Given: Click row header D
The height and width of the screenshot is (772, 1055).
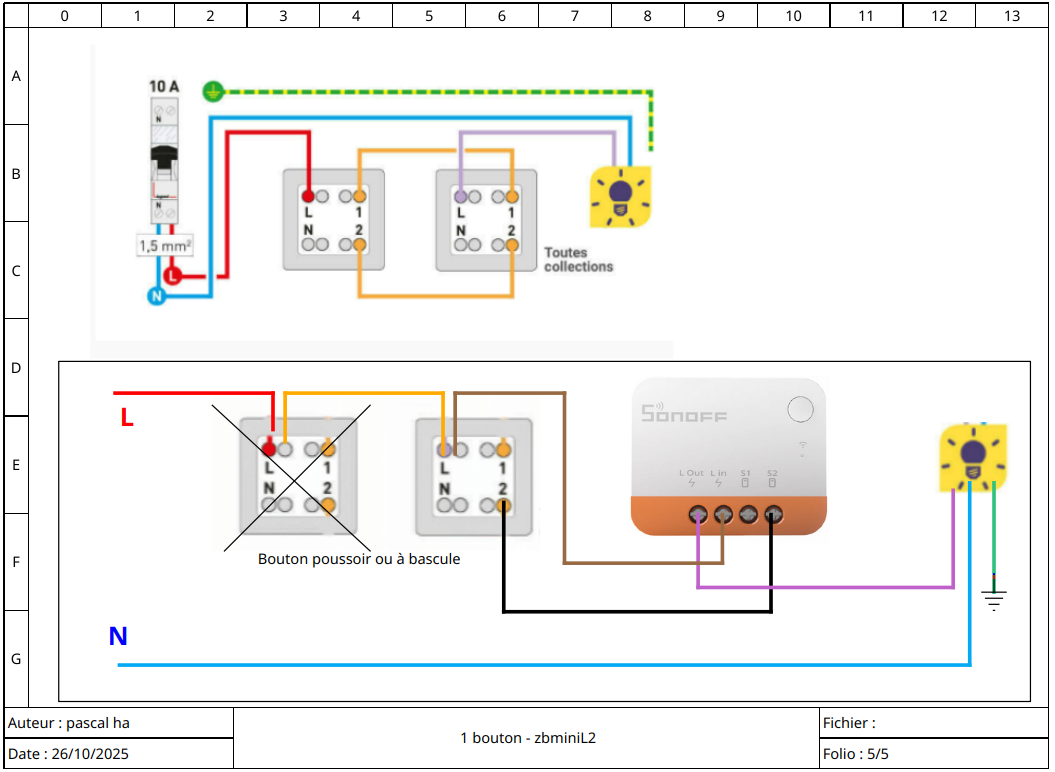Looking at the screenshot, I should [x=16, y=367].
